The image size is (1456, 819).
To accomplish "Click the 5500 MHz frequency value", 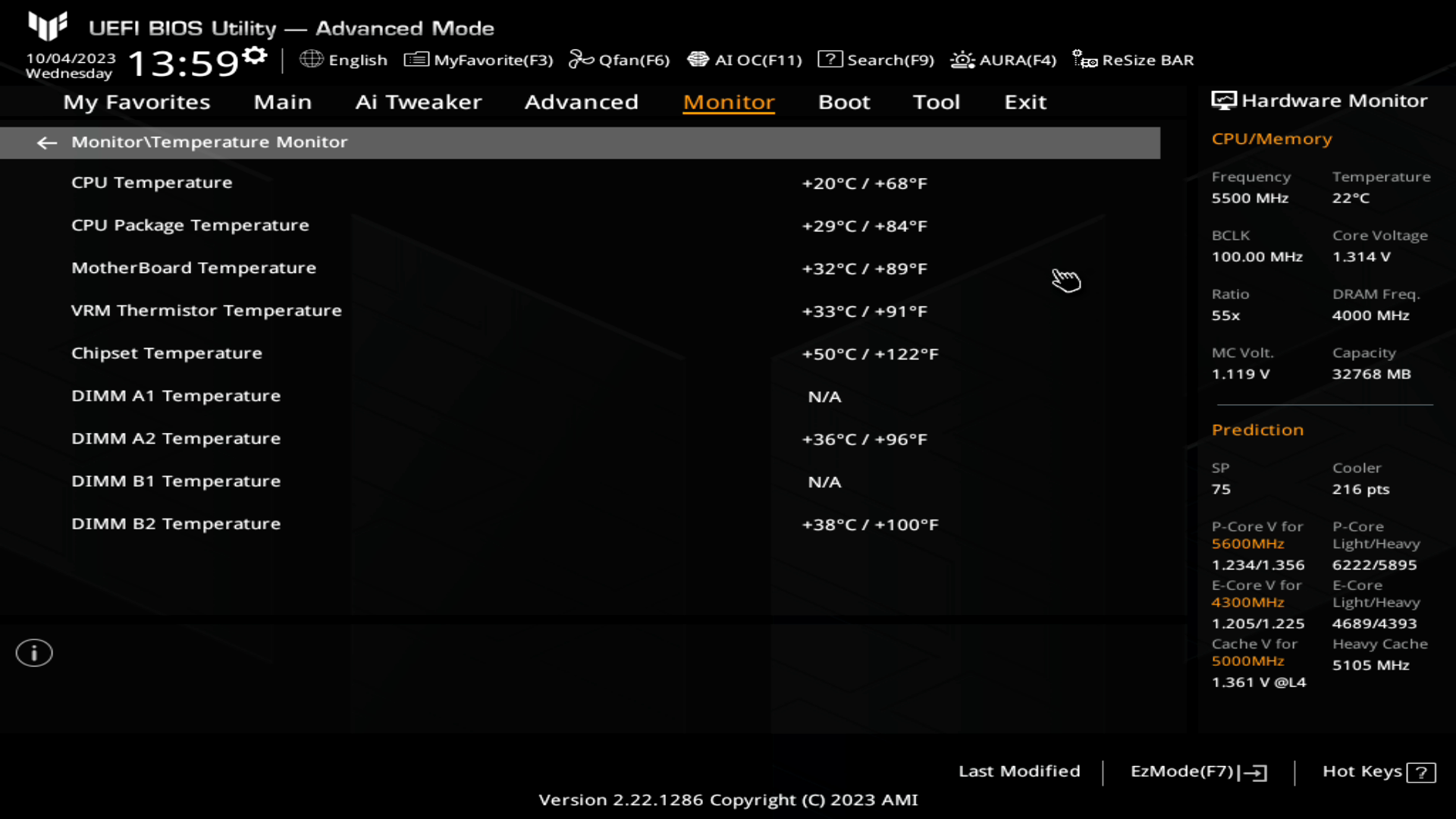I will tap(1250, 198).
